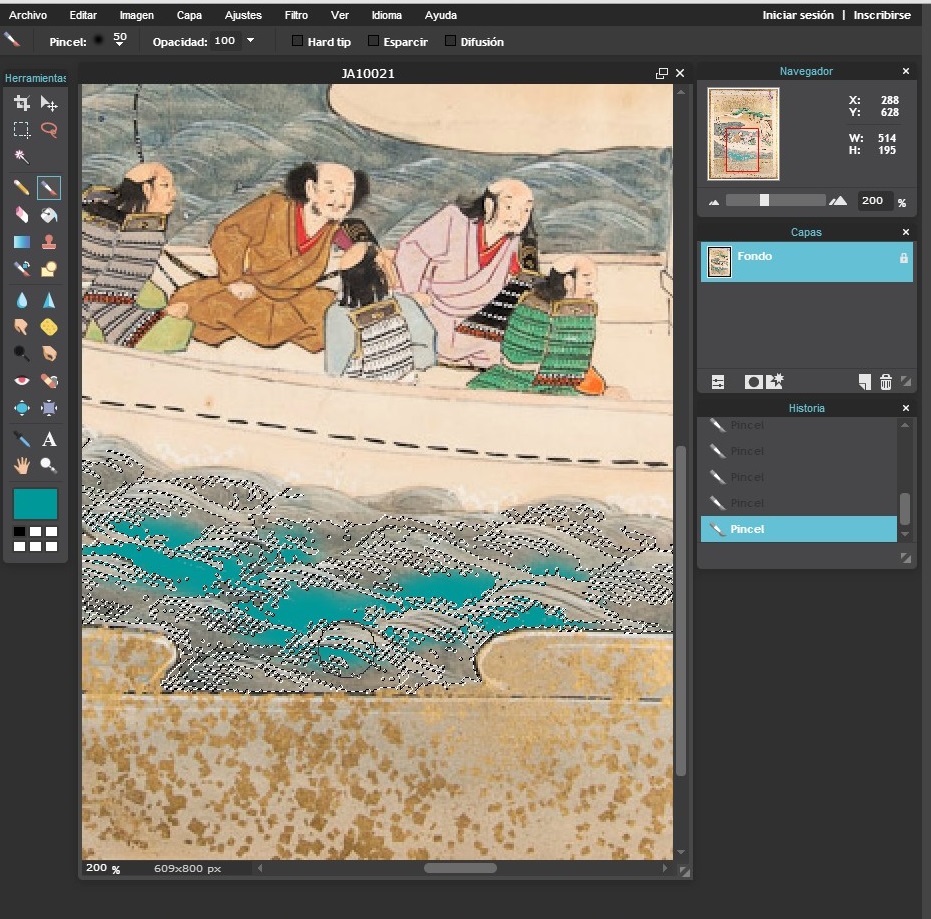Delete layer with trash icon
This screenshot has height=919, width=931.
click(886, 382)
